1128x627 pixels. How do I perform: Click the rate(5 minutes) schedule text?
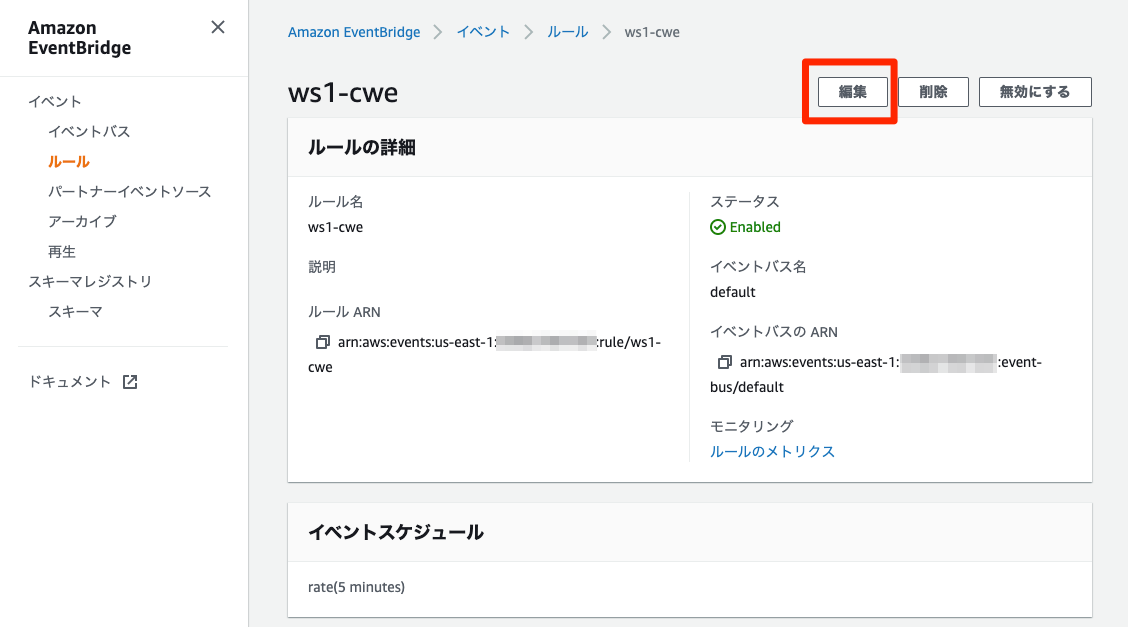click(x=356, y=587)
